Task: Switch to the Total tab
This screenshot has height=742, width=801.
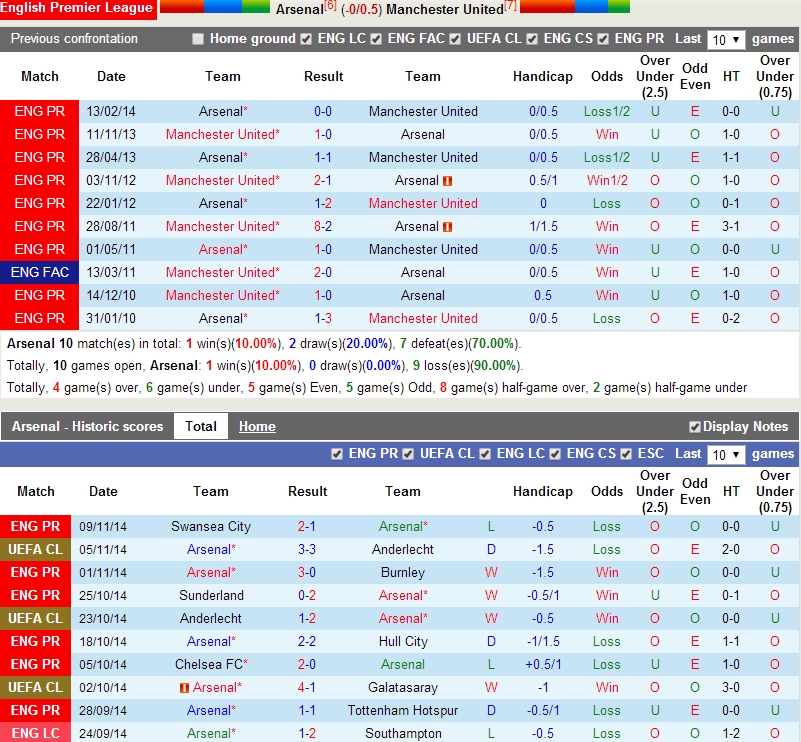Action: 201,426
